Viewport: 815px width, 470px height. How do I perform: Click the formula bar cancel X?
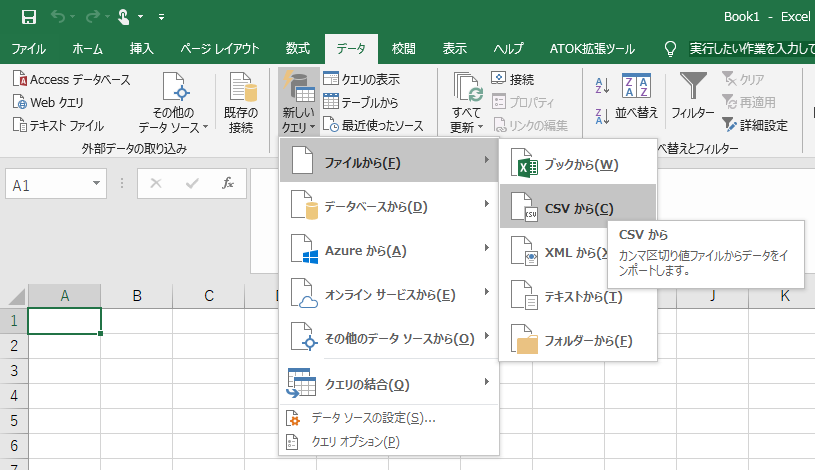156,183
